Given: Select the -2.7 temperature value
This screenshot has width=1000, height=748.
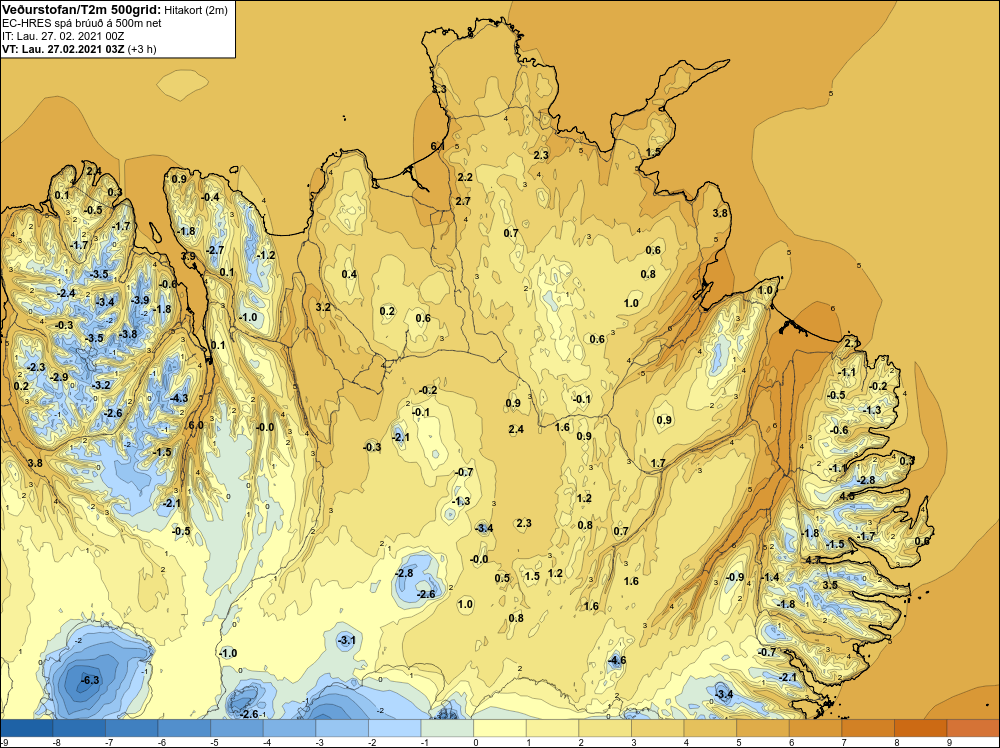Looking at the screenshot, I should pos(215,250).
